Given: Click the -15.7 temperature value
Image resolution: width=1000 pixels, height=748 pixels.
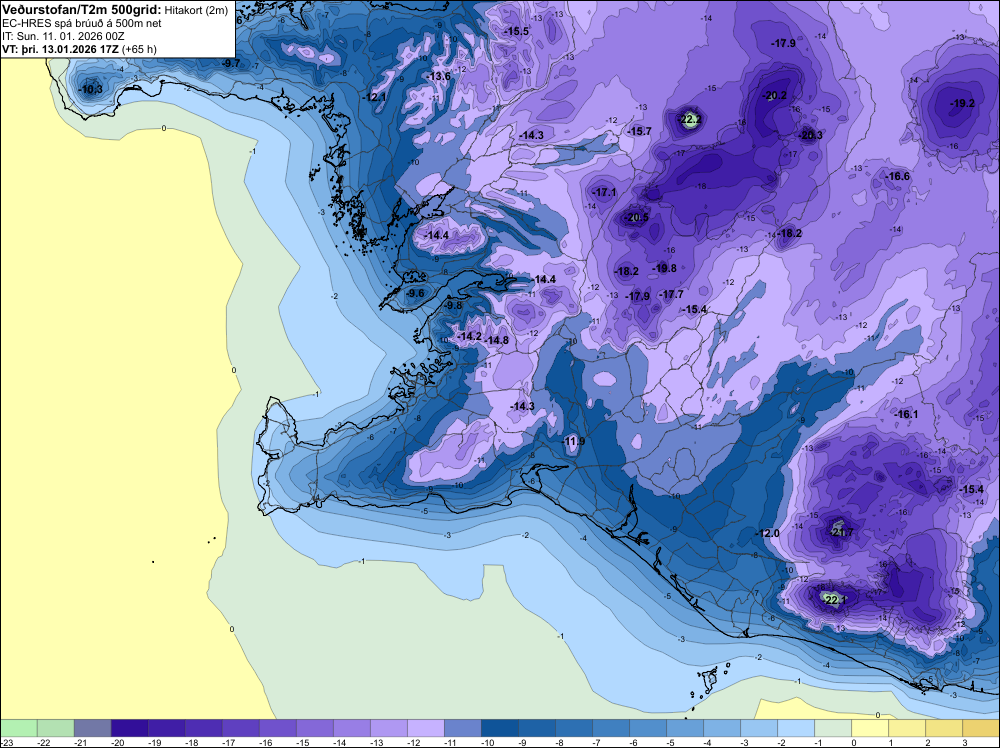Looking at the screenshot, I should (640, 131).
